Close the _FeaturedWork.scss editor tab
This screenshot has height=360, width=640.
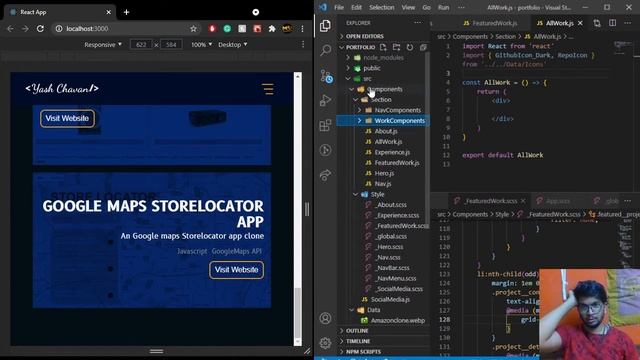[x=523, y=201]
